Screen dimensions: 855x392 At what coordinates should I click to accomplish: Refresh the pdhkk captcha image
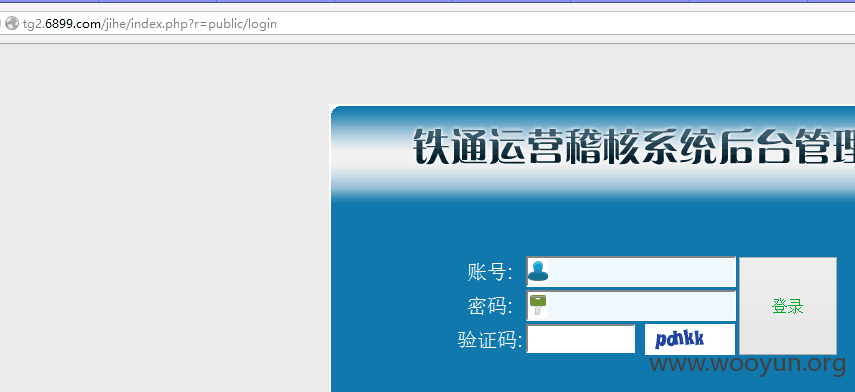point(689,339)
